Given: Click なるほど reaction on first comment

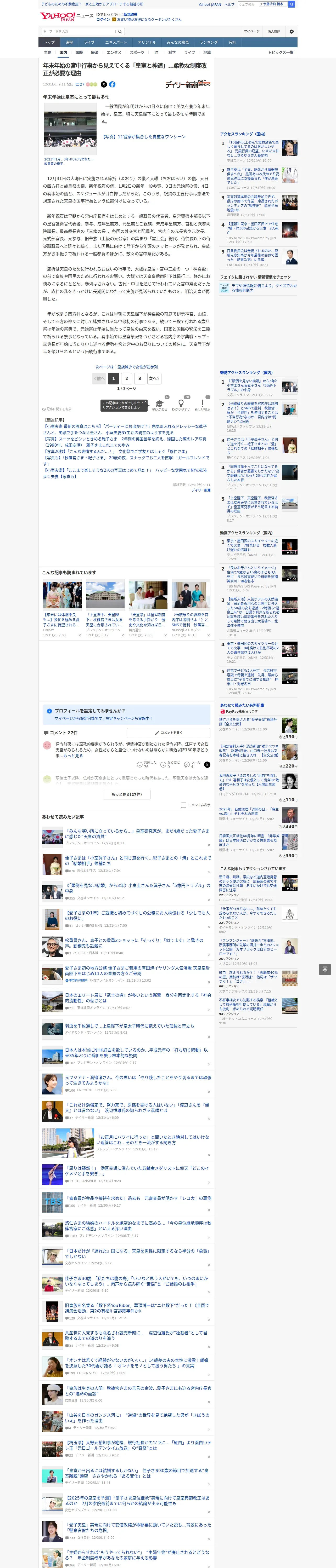Looking at the screenshot, I should tap(170, 764).
